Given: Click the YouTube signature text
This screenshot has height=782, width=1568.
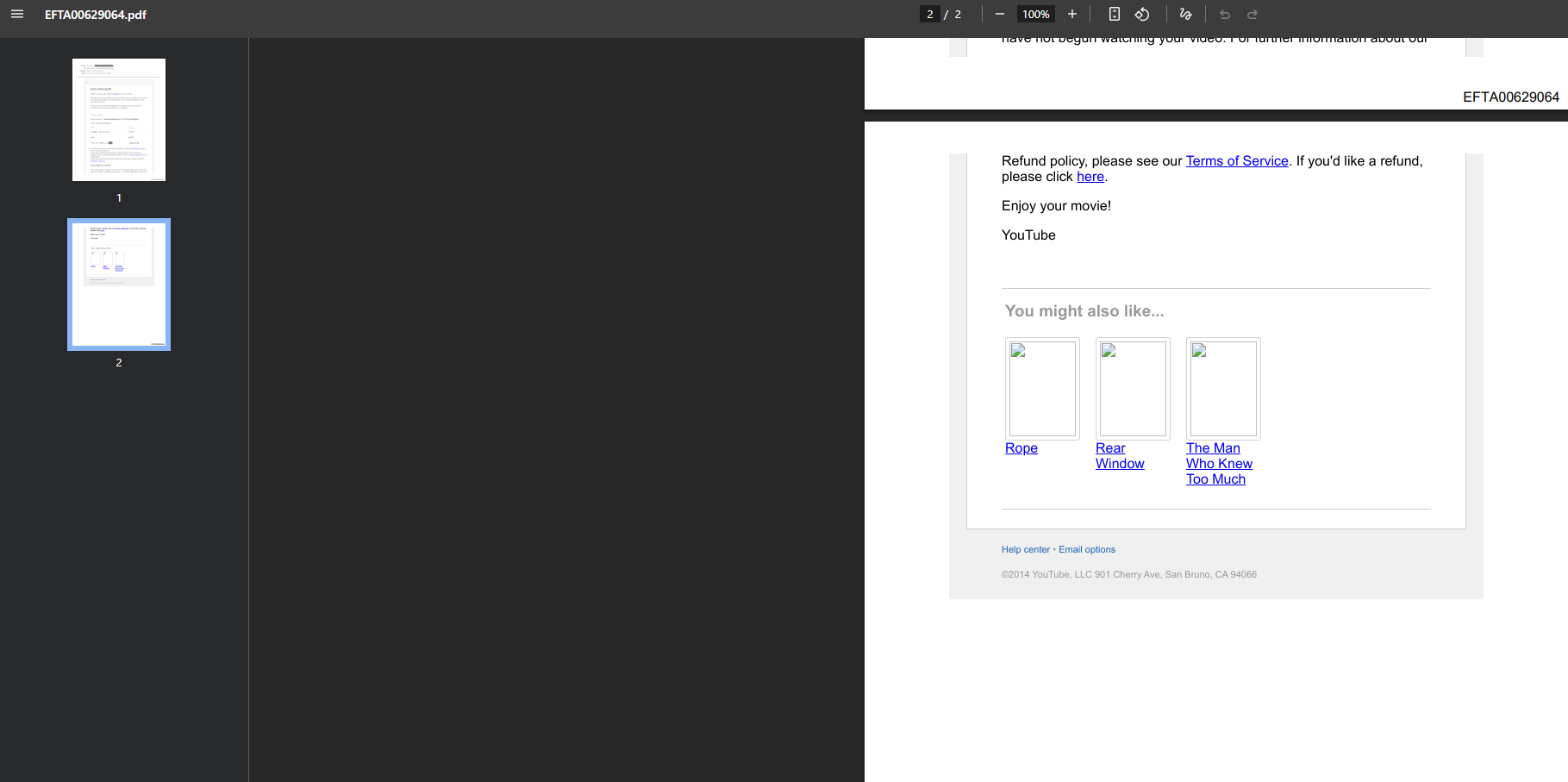Looking at the screenshot, I should 1028,235.
